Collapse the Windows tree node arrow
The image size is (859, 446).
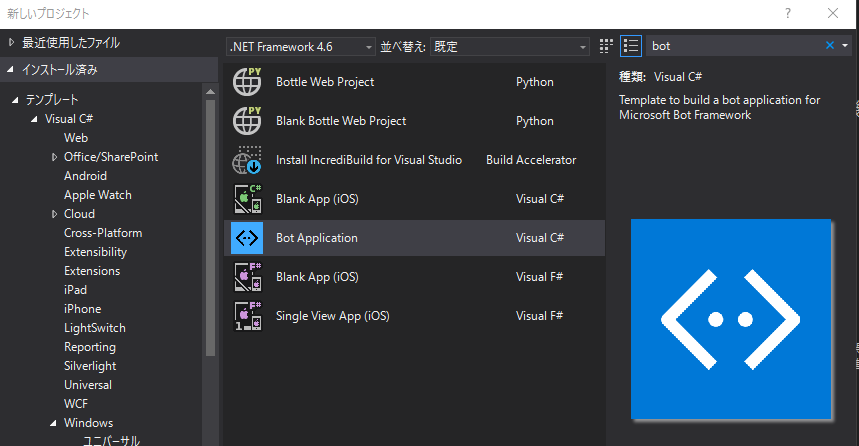[53, 423]
